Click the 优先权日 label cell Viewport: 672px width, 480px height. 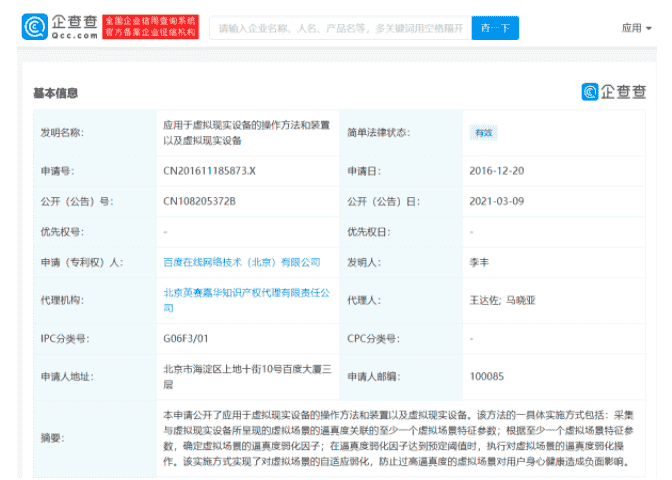pos(401,232)
